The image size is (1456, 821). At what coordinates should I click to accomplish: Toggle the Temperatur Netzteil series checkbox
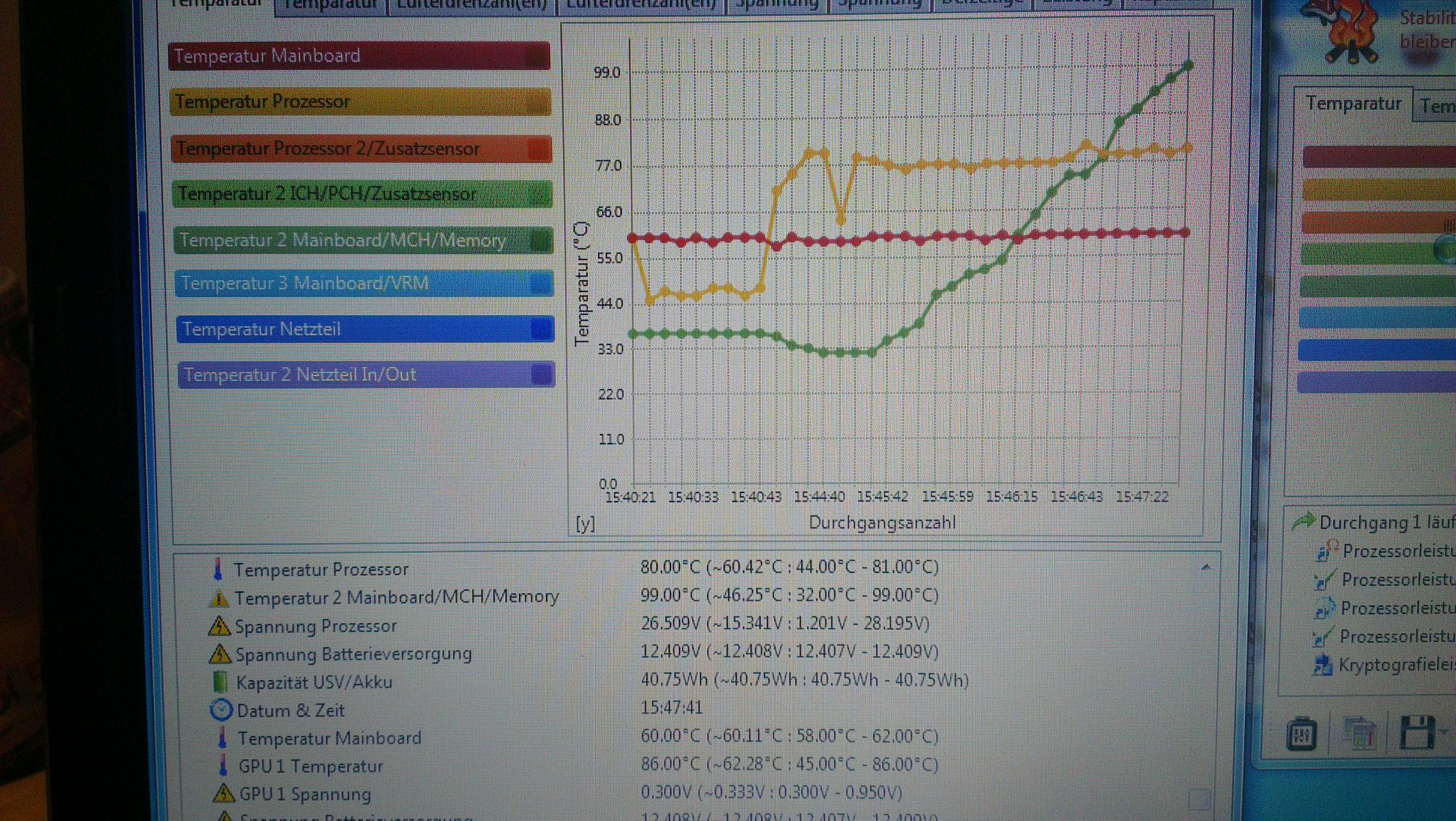pos(541,329)
